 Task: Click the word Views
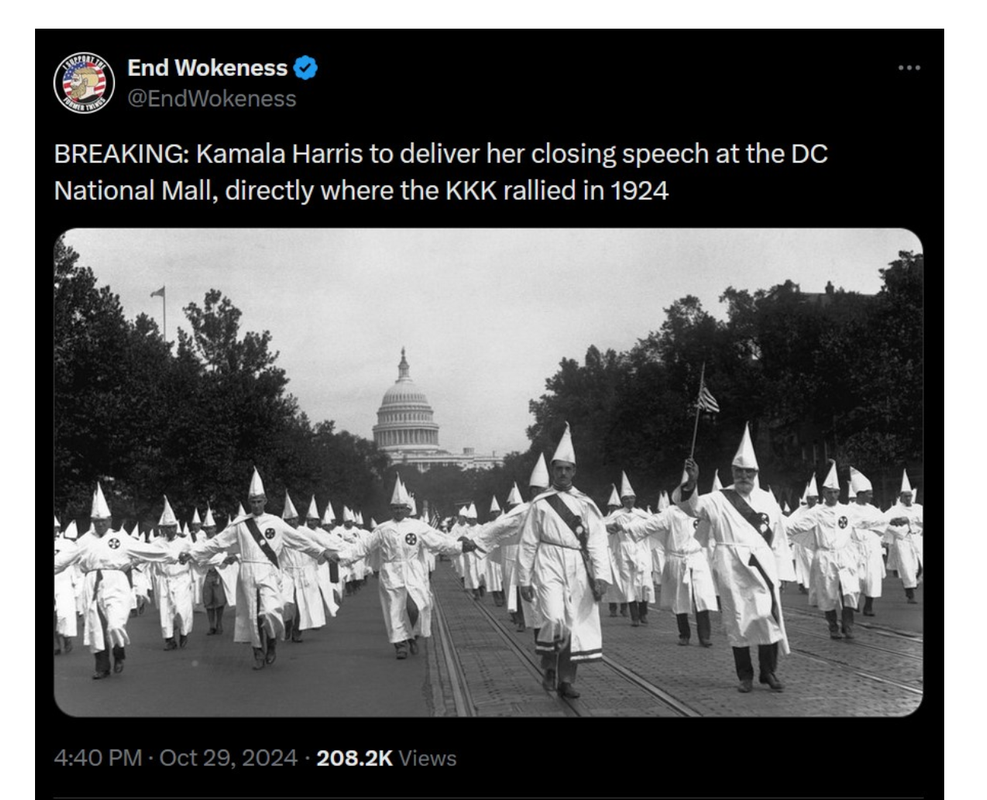coord(427,758)
